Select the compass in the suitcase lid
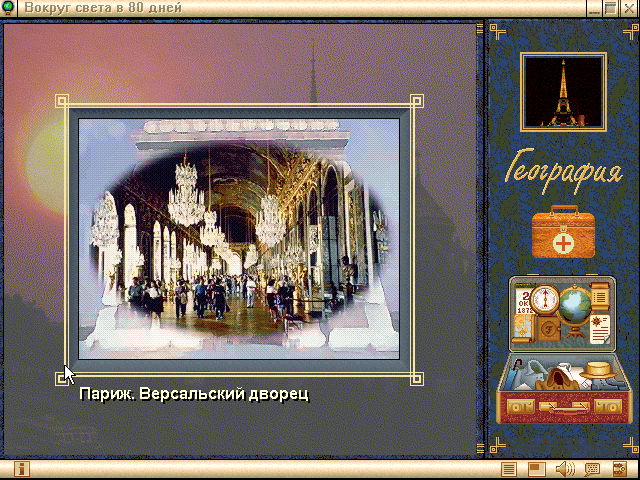This screenshot has height=480, width=640. tap(545, 300)
